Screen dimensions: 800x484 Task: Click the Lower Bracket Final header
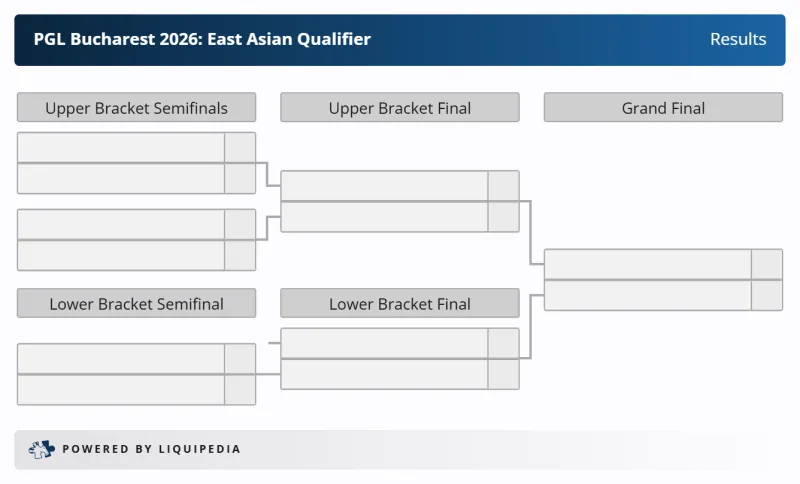pyautogui.click(x=400, y=304)
